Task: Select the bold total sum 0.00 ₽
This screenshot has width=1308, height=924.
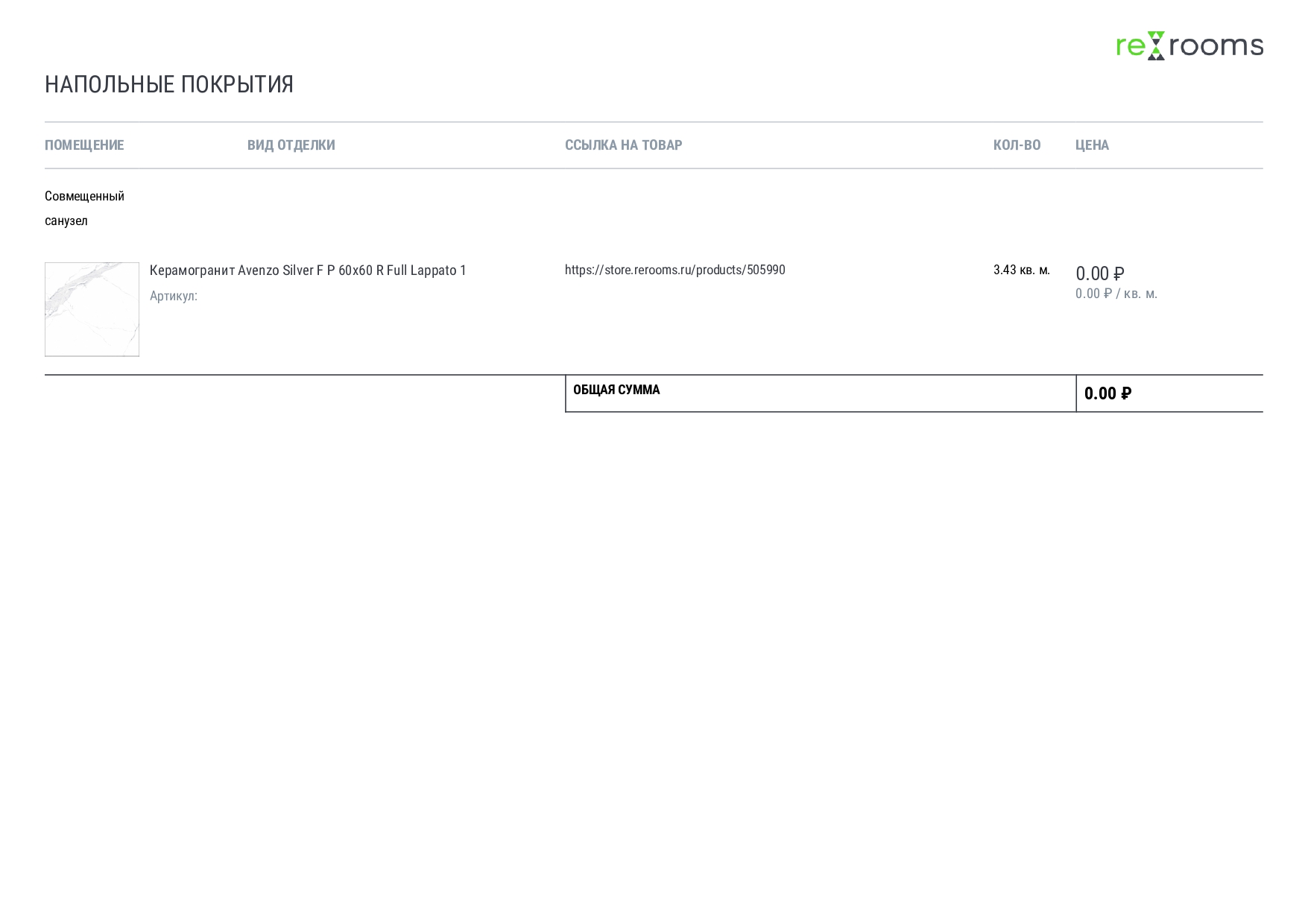Action: 1108,393
